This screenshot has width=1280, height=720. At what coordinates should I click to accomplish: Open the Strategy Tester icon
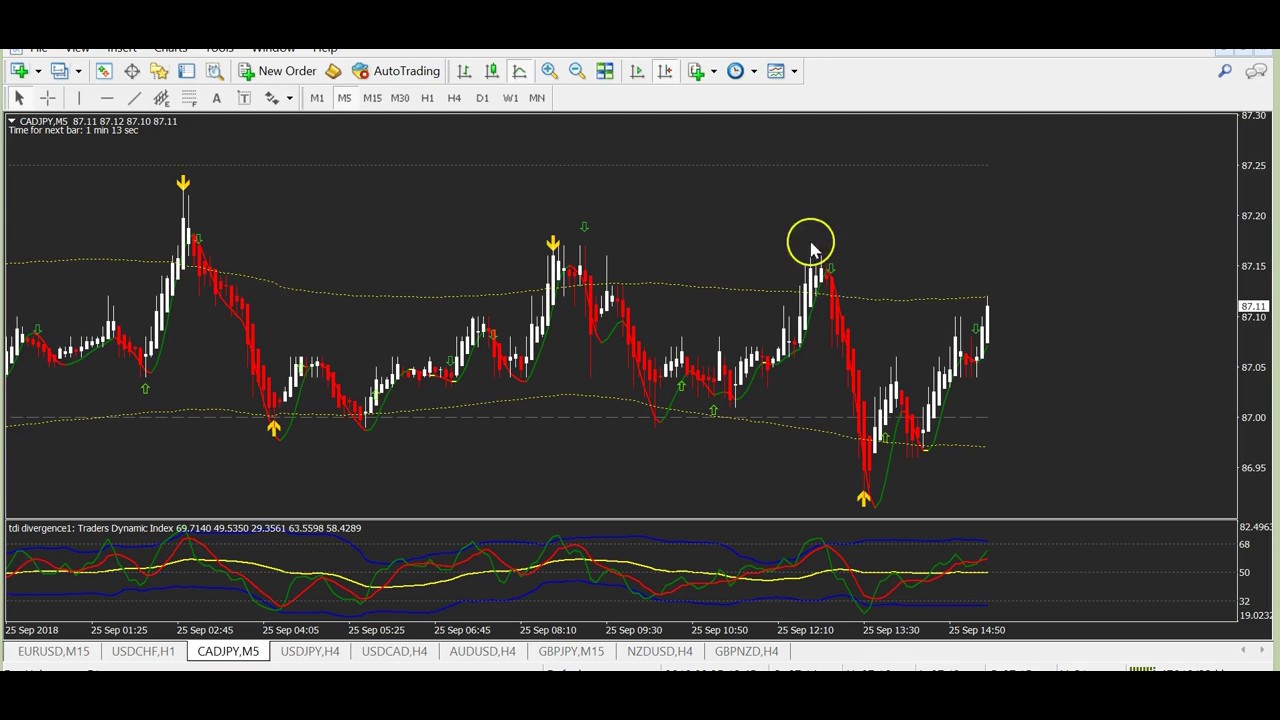click(x=214, y=71)
